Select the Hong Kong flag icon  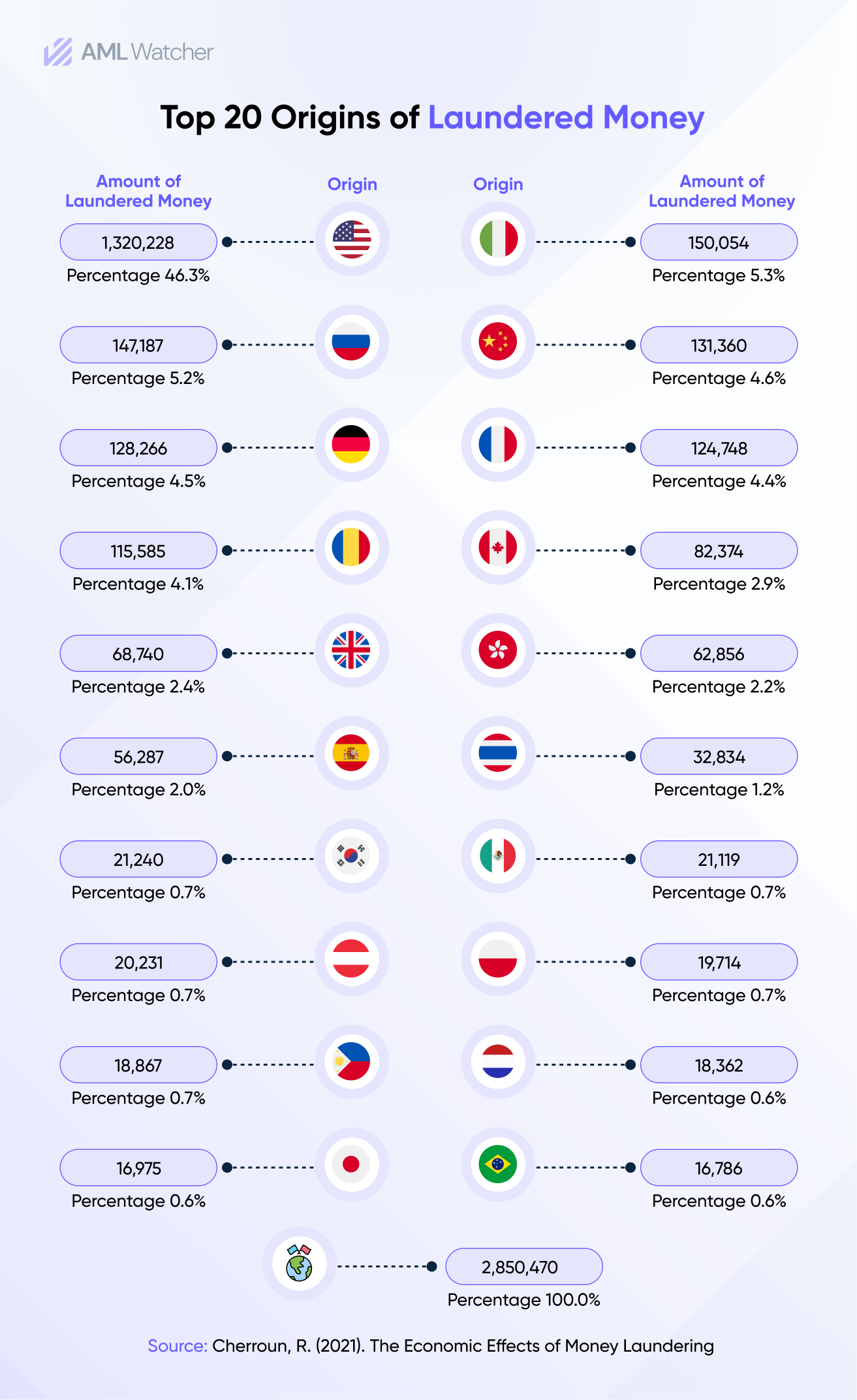click(498, 650)
